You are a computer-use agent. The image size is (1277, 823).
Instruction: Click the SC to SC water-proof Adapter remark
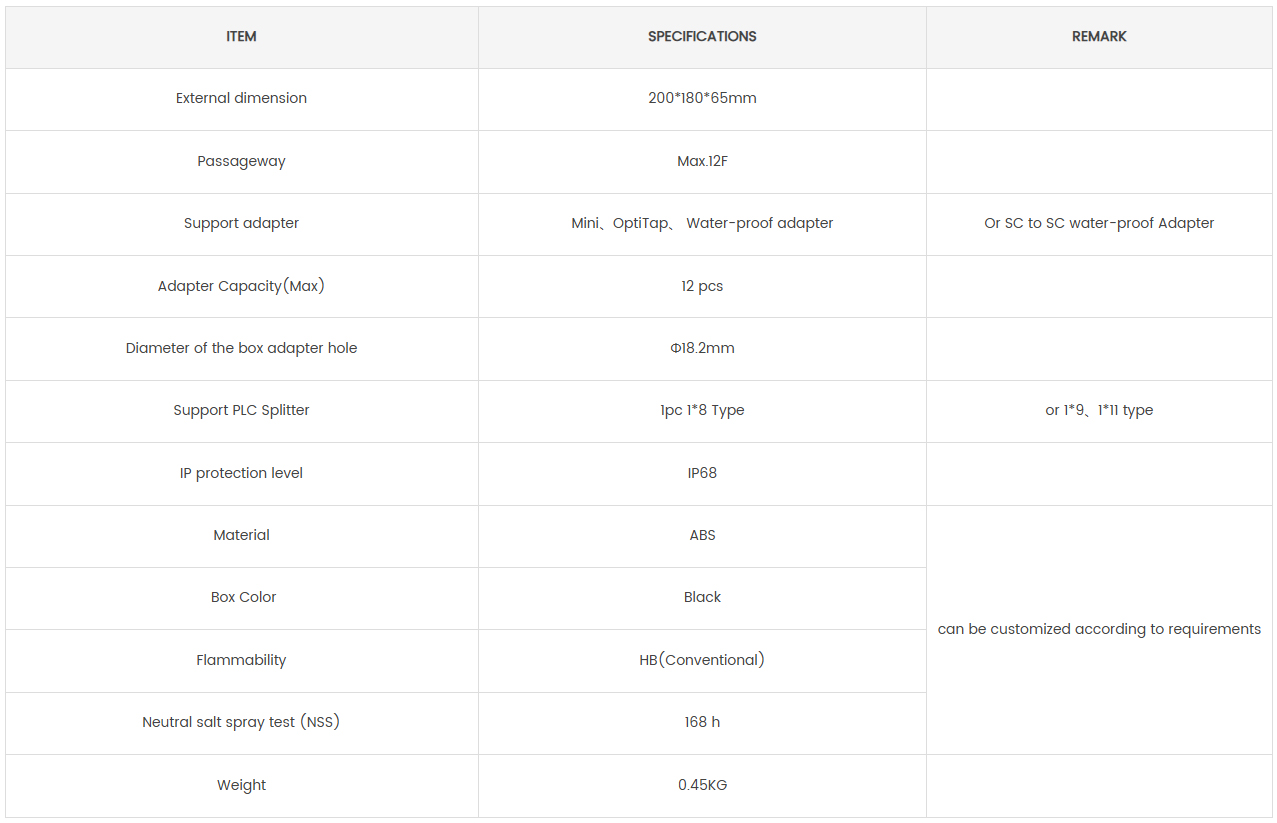pos(1099,223)
